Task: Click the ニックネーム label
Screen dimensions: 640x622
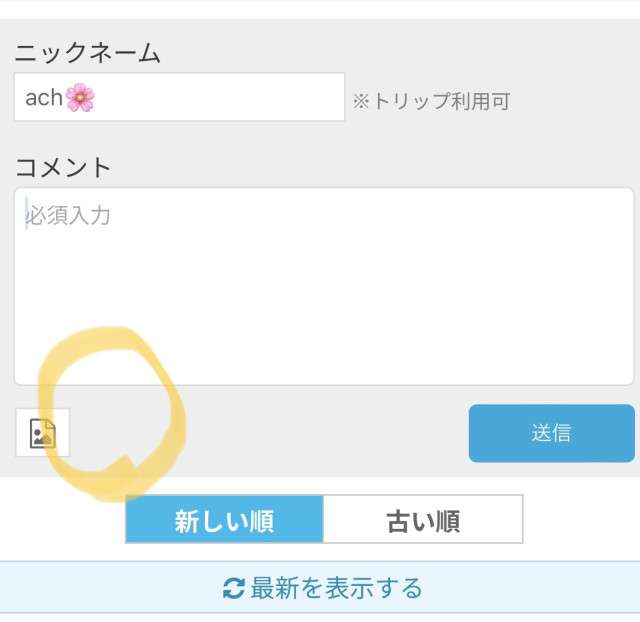Action: [x=87, y=54]
